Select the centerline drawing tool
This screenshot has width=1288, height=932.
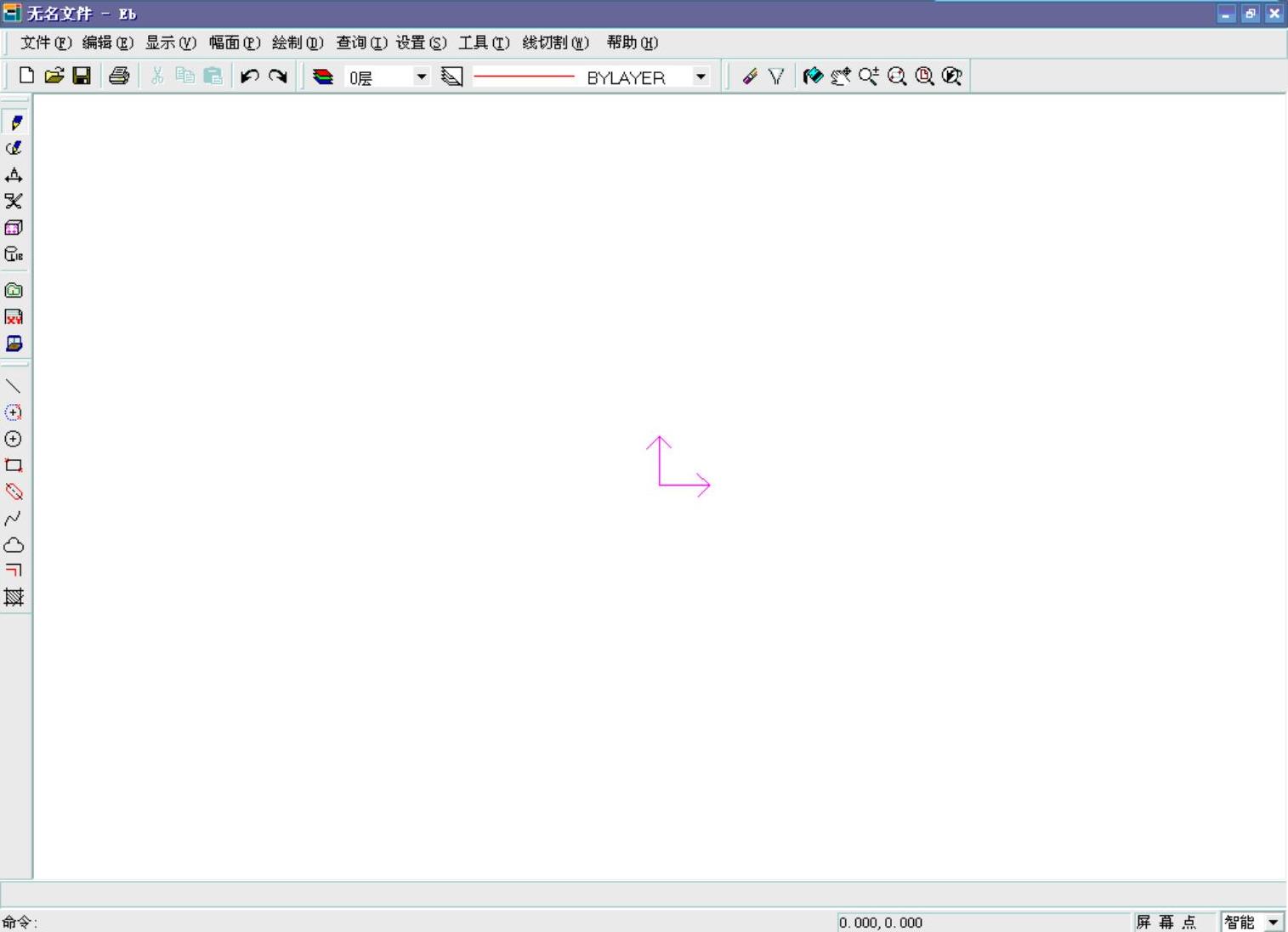click(14, 492)
